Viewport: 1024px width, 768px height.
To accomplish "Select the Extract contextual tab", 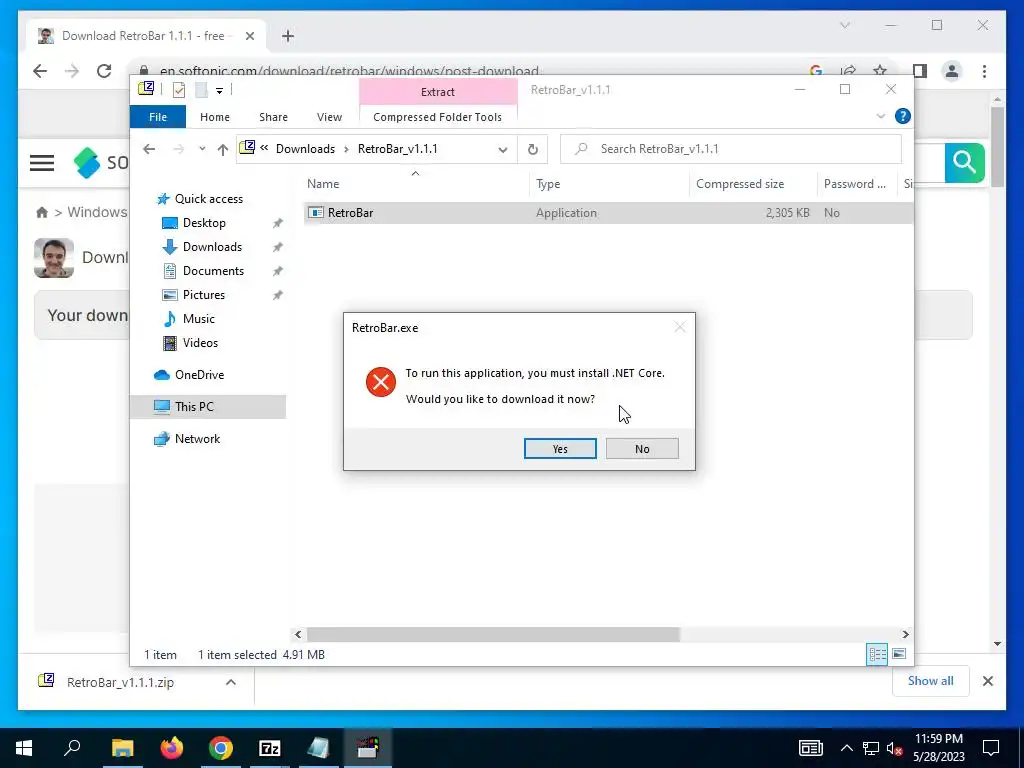I will point(438,92).
